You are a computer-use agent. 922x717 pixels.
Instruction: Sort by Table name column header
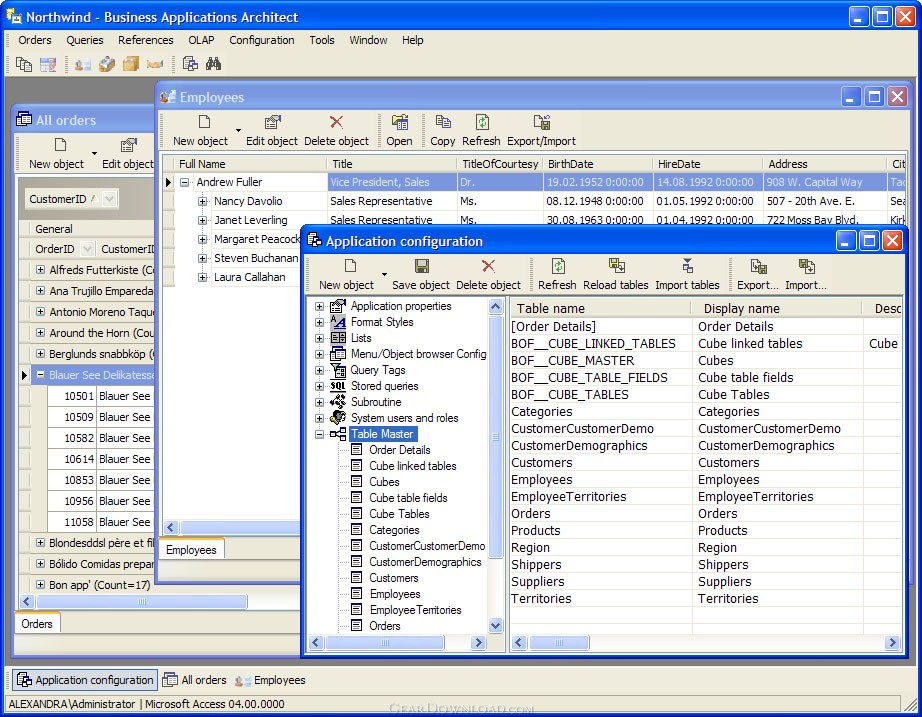[600, 308]
